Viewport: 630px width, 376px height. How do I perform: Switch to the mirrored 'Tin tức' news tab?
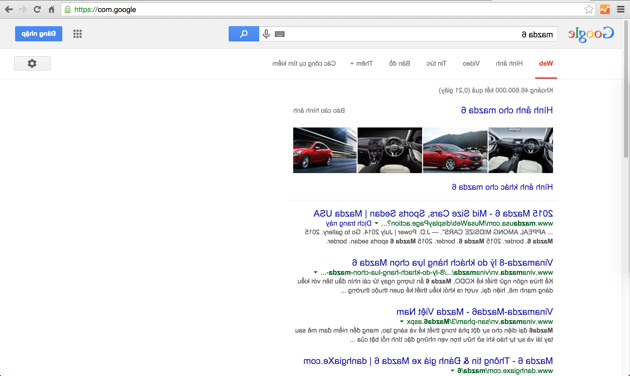click(436, 63)
